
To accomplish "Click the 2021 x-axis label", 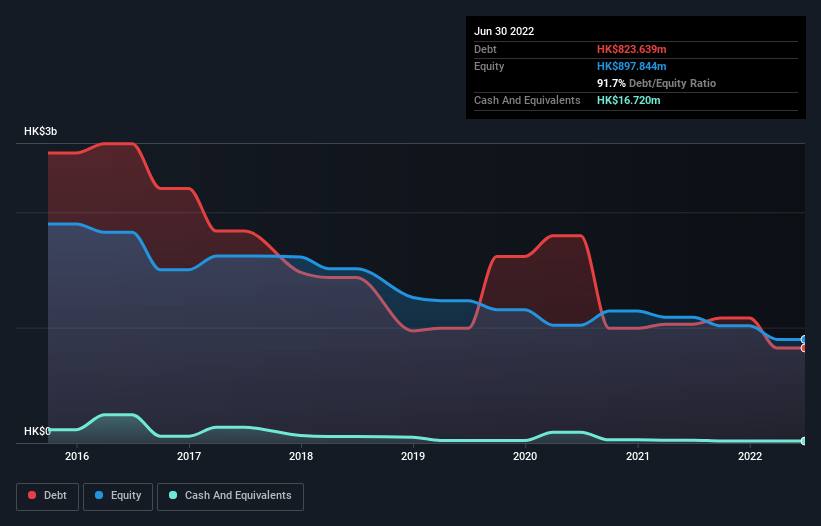I will pyautogui.click(x=638, y=456).
